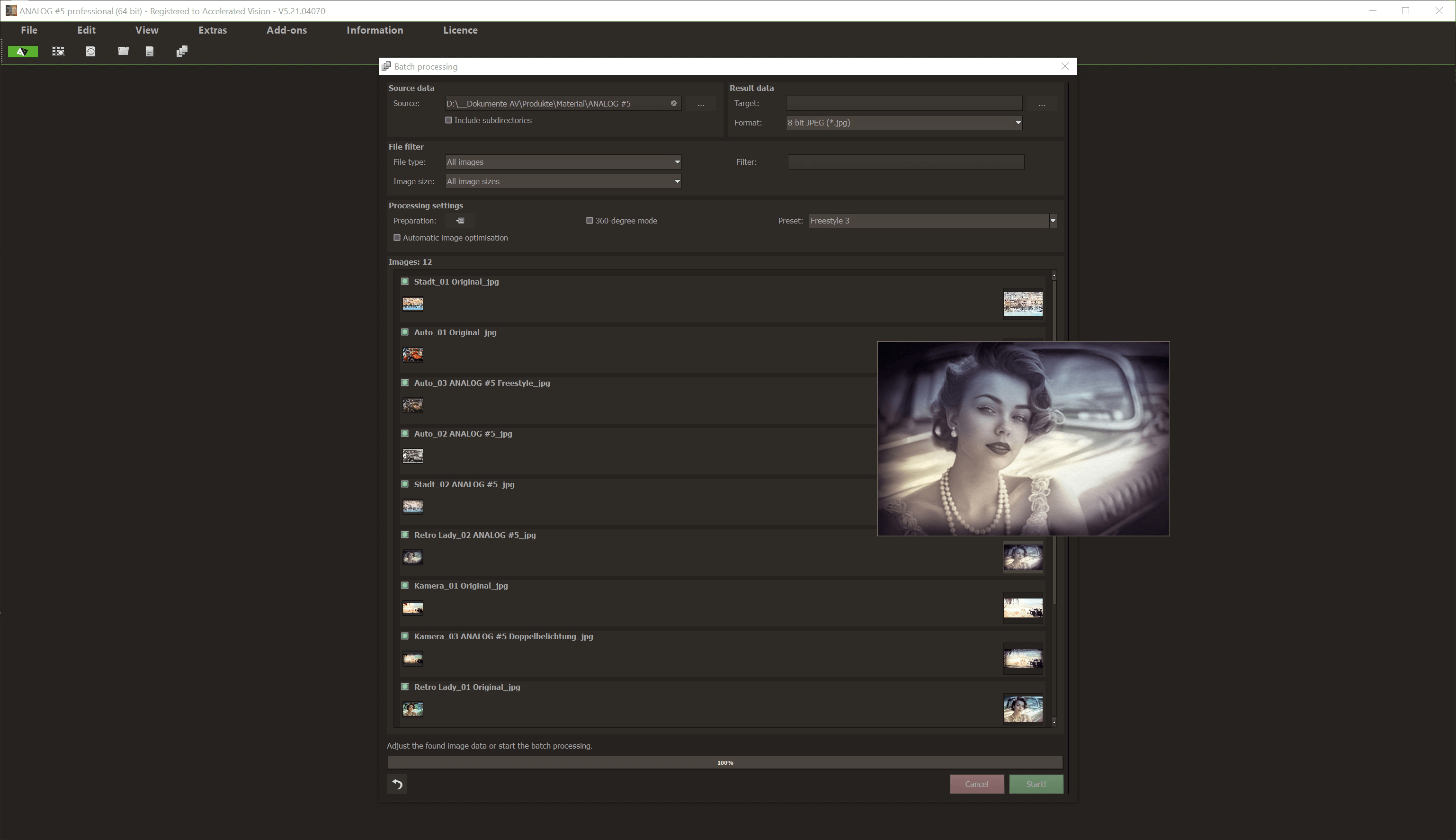Enable Automatic image optimisation

coord(397,238)
